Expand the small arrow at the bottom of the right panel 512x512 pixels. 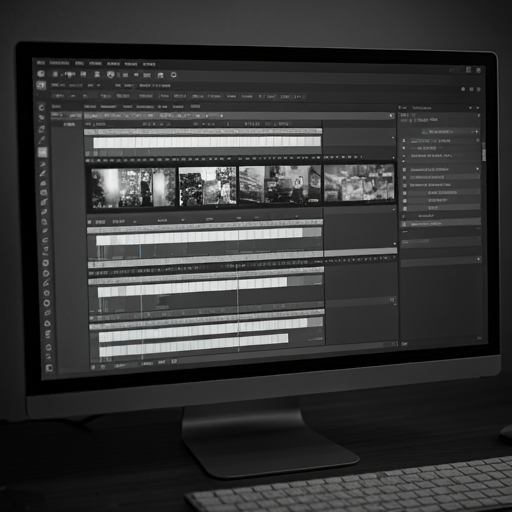(x=479, y=259)
